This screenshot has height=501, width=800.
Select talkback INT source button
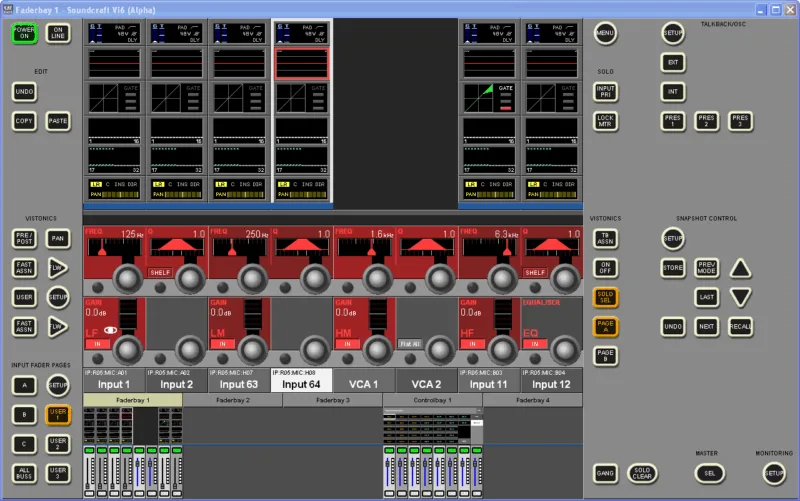point(673,92)
